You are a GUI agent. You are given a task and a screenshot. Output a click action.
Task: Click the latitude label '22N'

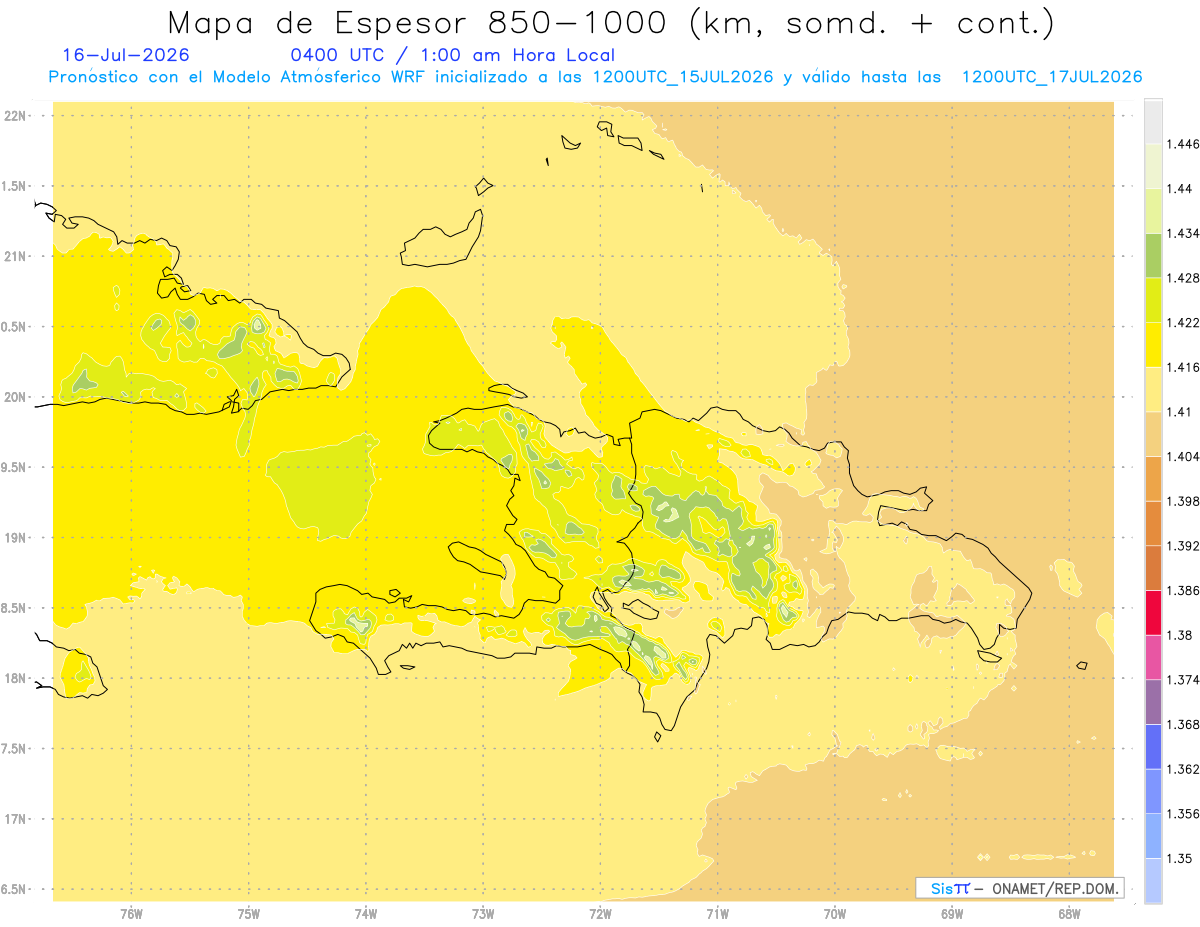14,115
